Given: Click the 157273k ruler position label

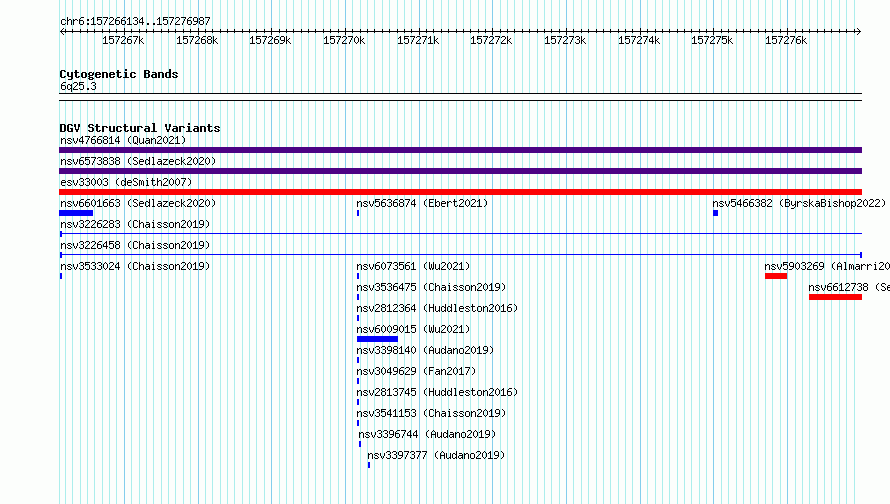Looking at the screenshot, I should pyautogui.click(x=565, y=40).
